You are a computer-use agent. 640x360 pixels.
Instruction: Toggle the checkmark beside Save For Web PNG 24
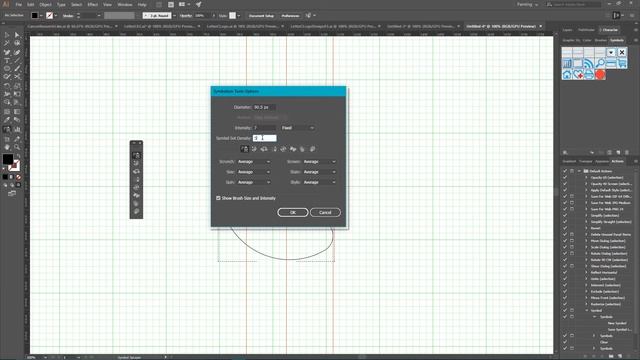565,209
